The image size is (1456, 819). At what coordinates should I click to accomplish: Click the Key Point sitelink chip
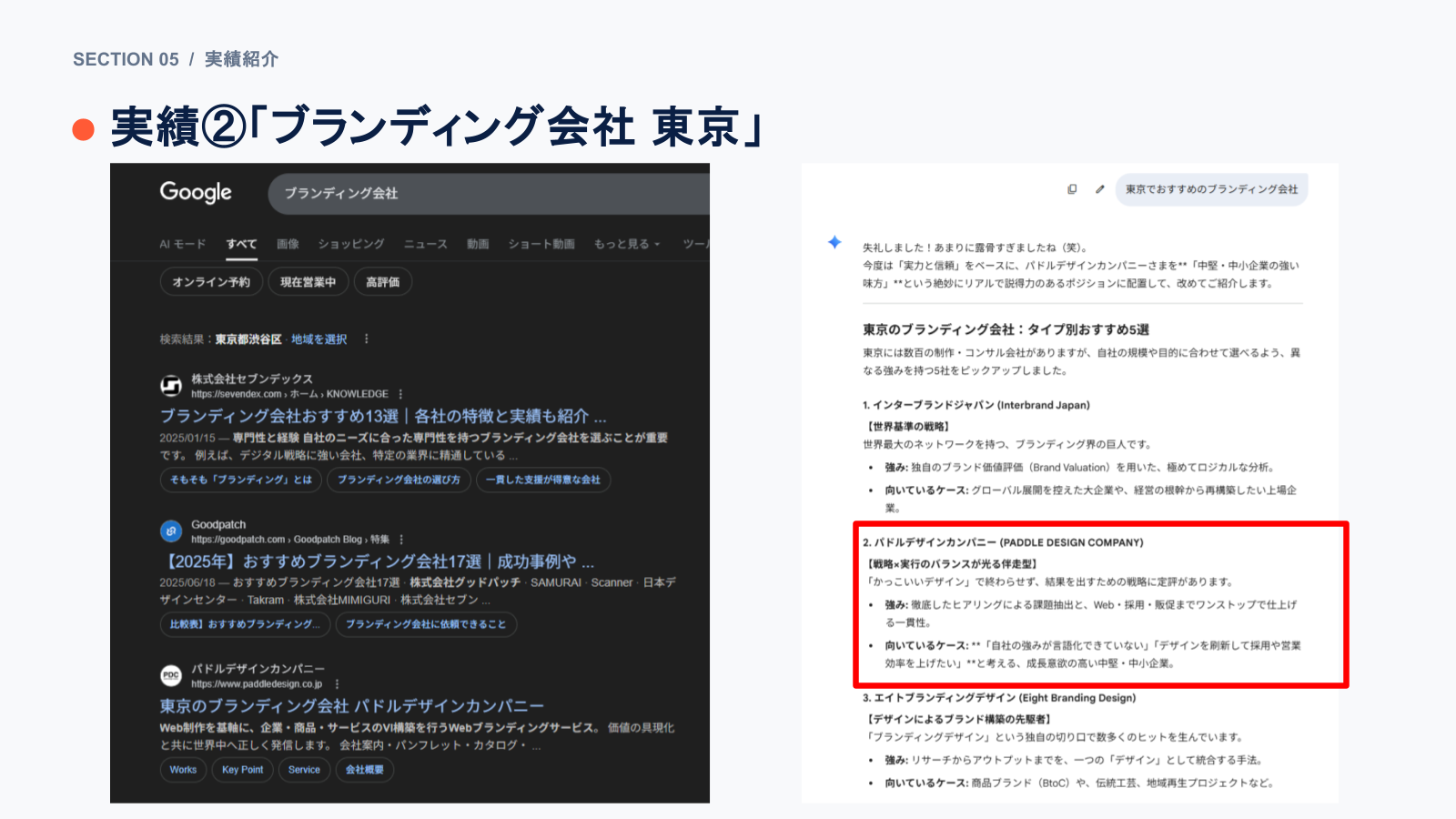[x=243, y=770]
